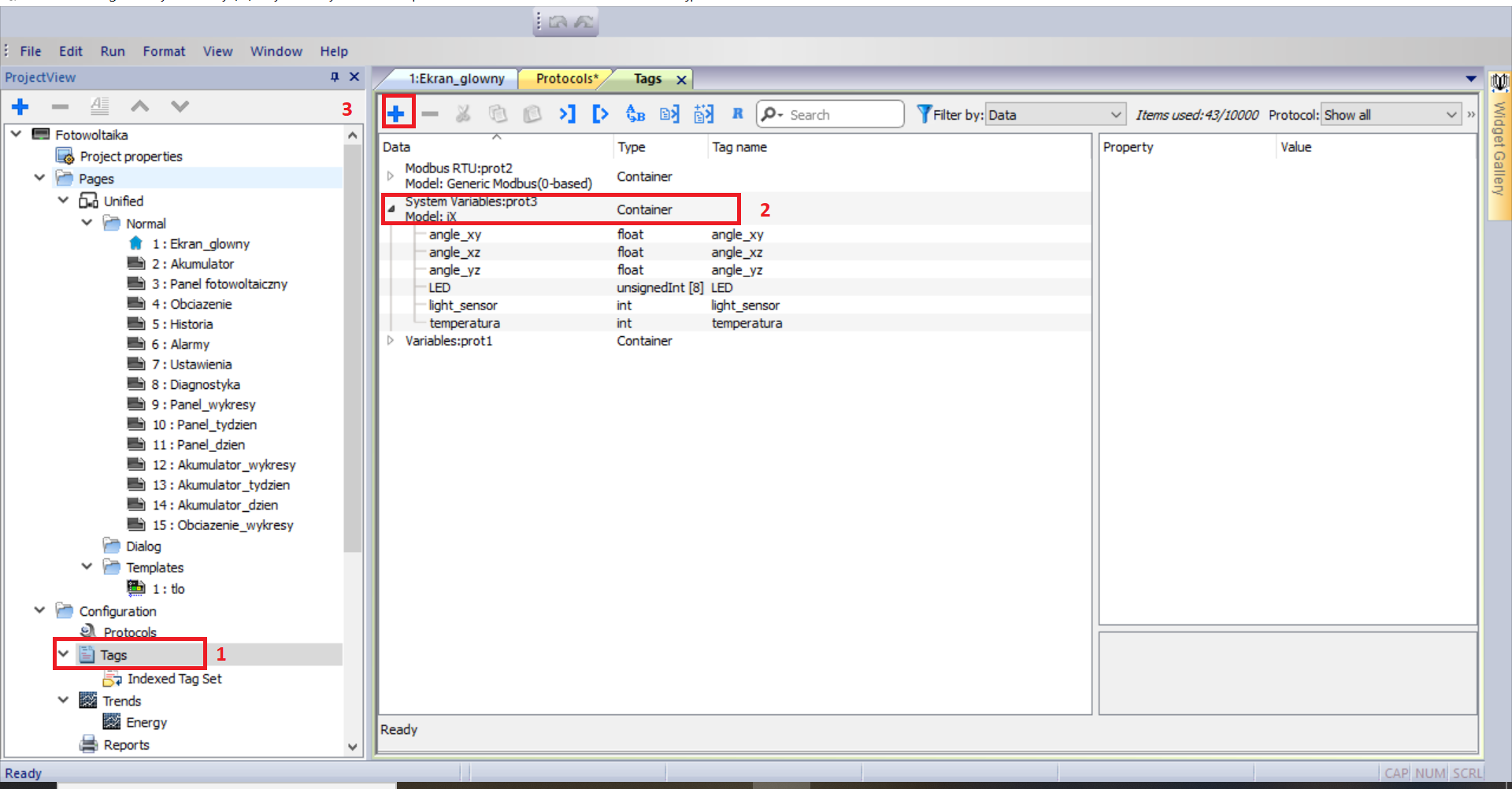Click the filter funnel icon

(924, 114)
